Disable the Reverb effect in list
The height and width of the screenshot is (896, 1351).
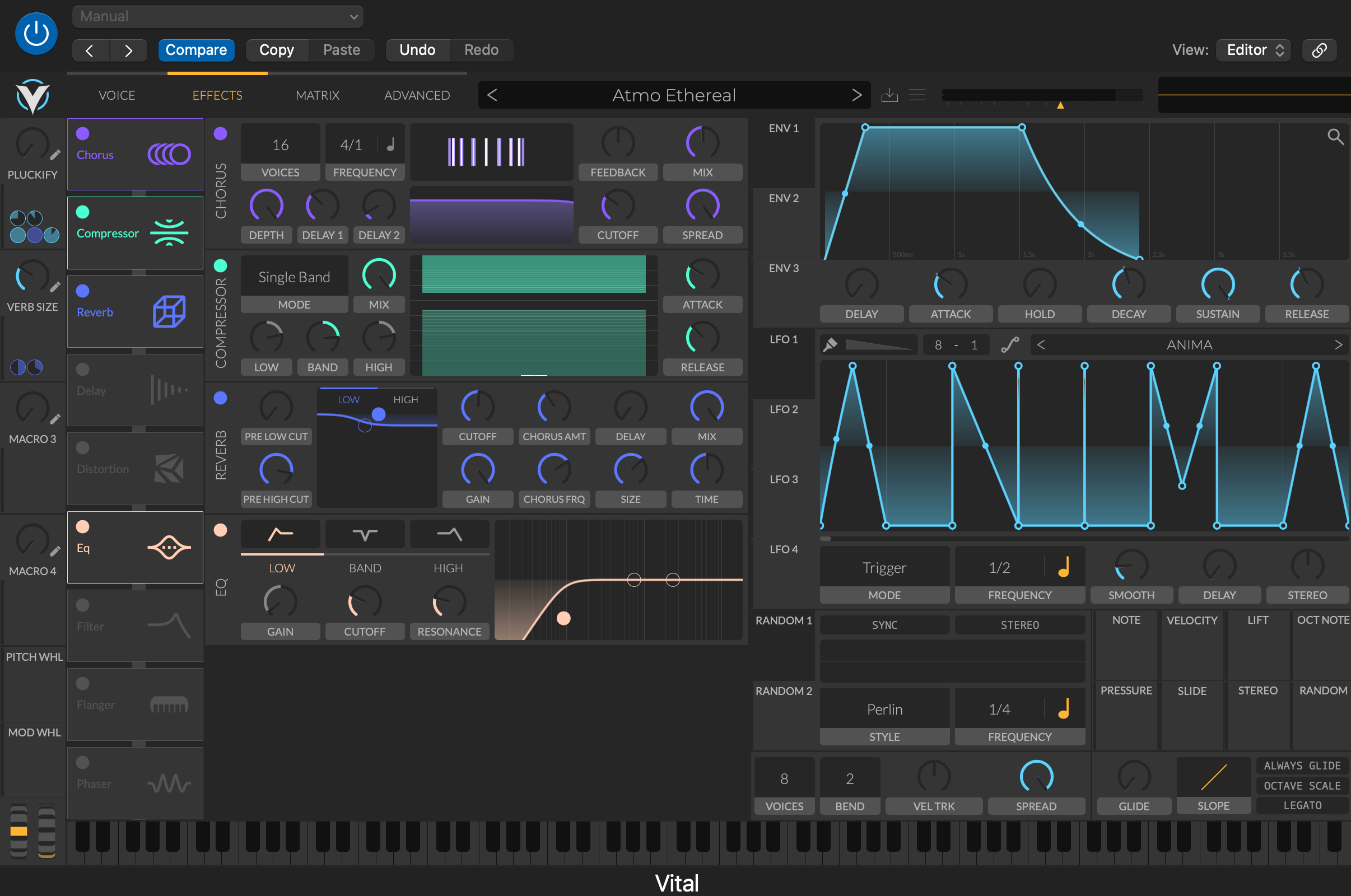[x=83, y=291]
